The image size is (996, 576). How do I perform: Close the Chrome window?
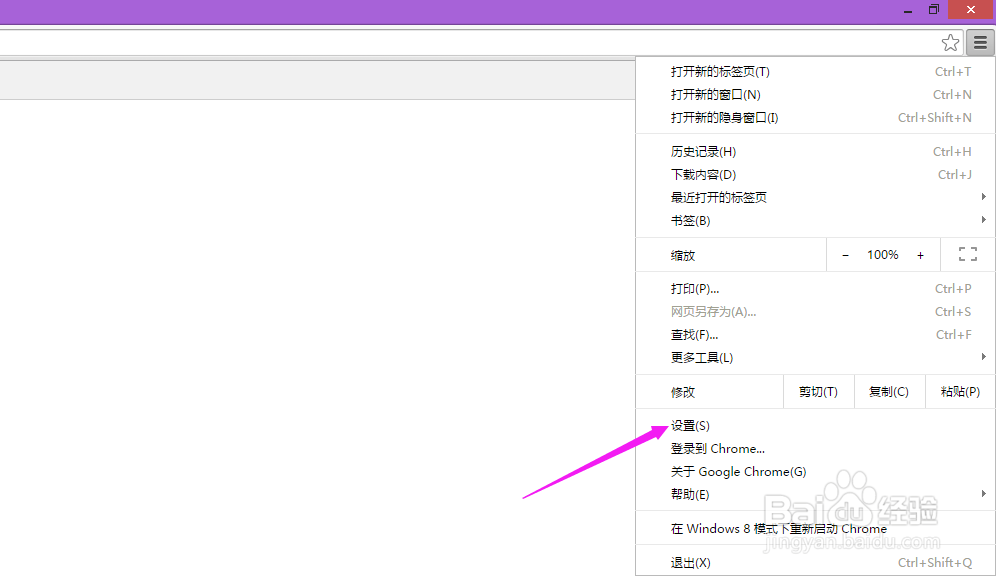[971, 10]
